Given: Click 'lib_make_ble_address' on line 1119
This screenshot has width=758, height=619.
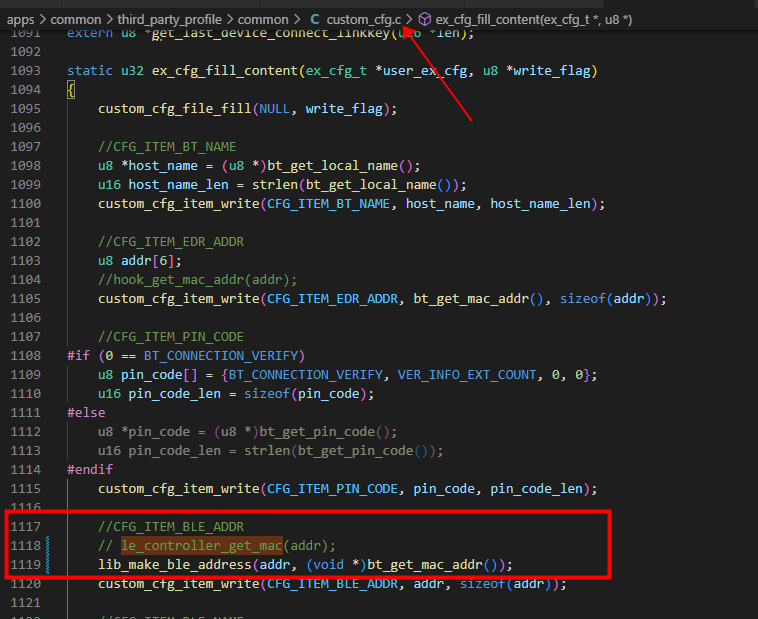Looking at the screenshot, I should coord(175,565).
